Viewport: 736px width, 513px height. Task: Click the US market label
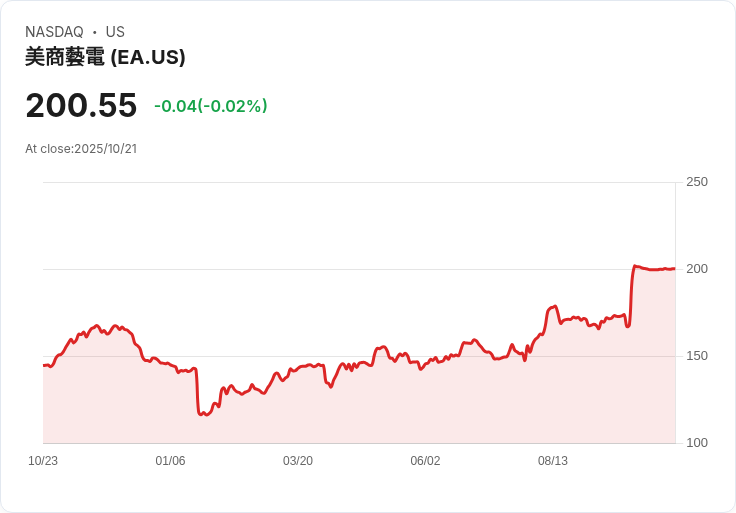115,32
